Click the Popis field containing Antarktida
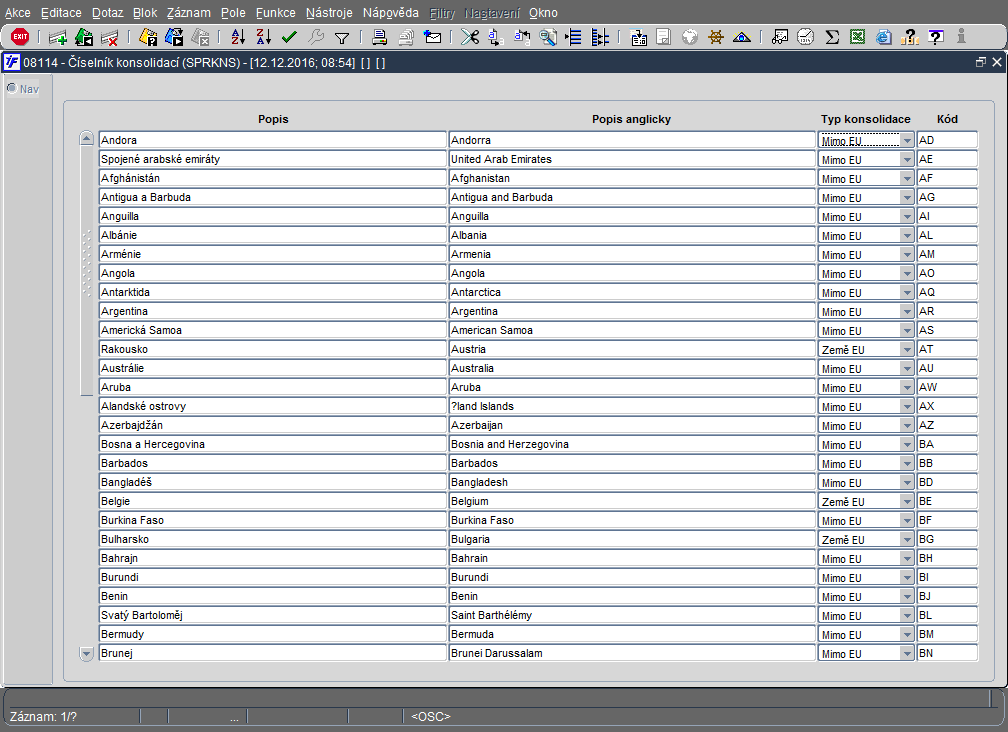The height and width of the screenshot is (732, 1008). 273,292
